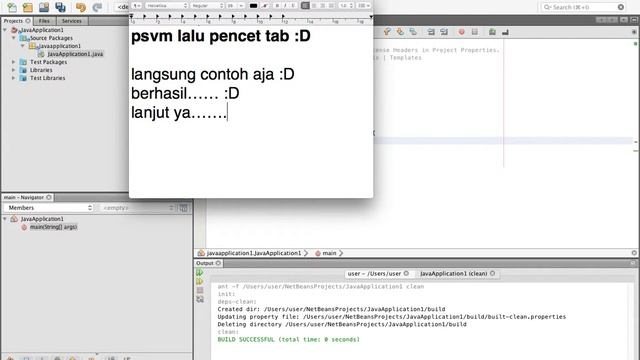Image resolution: width=640 pixels, height=360 pixels.
Task: Collapse the Source Packages node
Action: tap(13, 38)
